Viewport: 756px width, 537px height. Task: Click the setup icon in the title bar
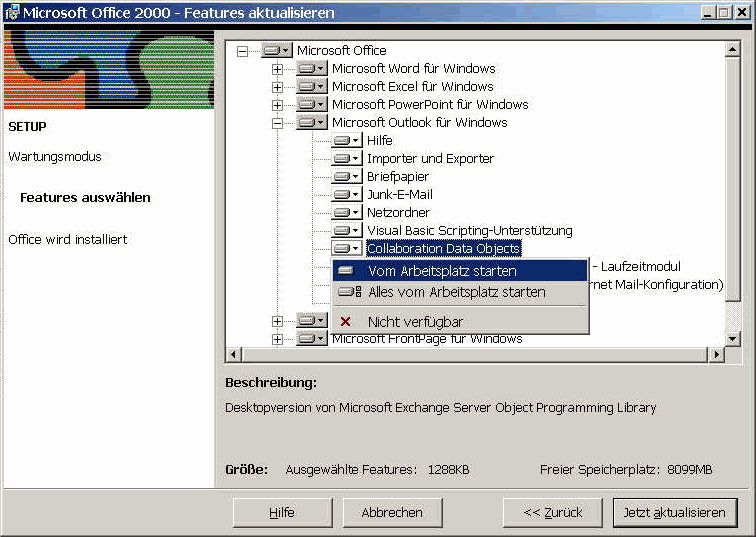coord(12,13)
